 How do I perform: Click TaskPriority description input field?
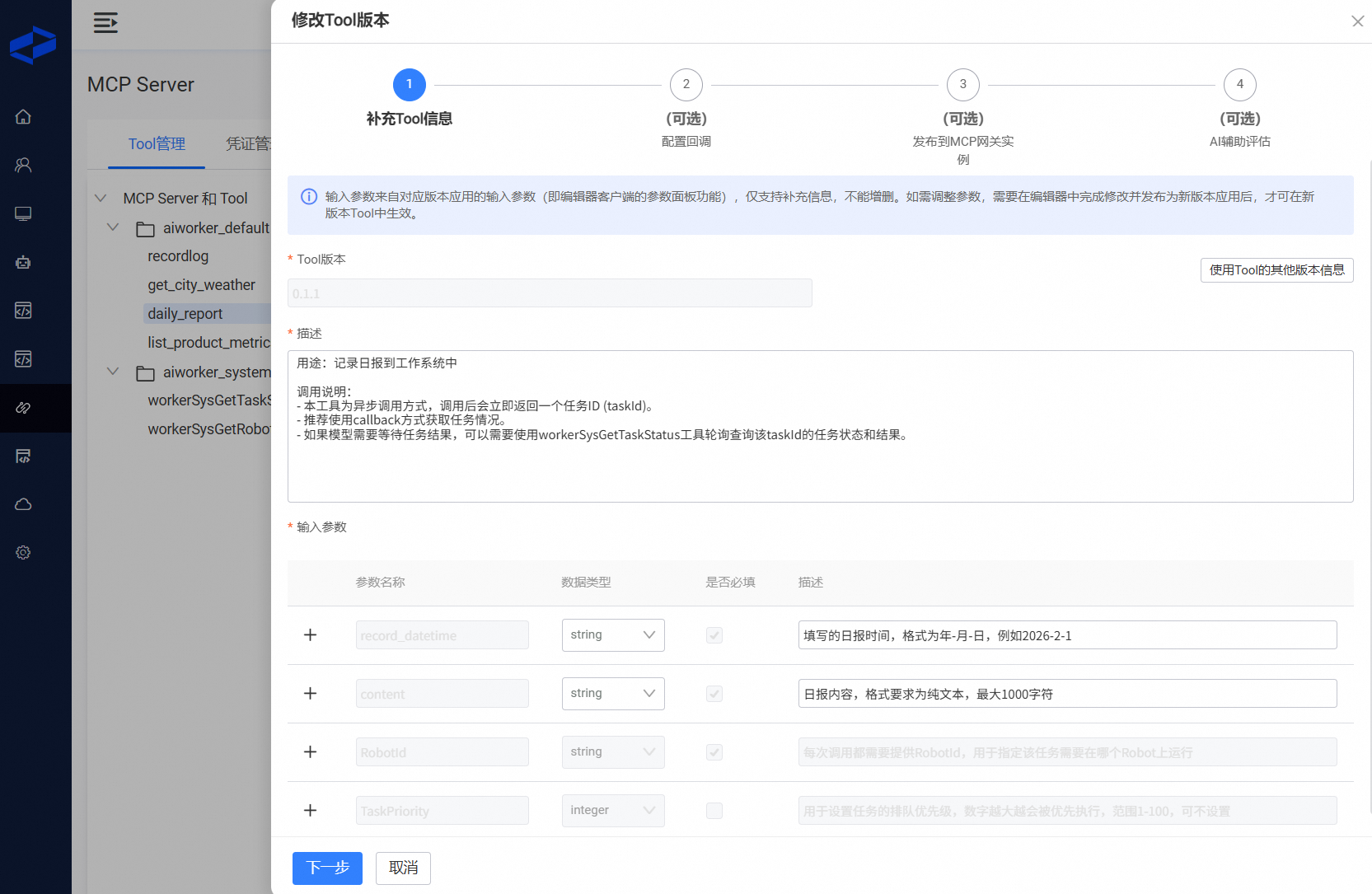[x=1067, y=811]
